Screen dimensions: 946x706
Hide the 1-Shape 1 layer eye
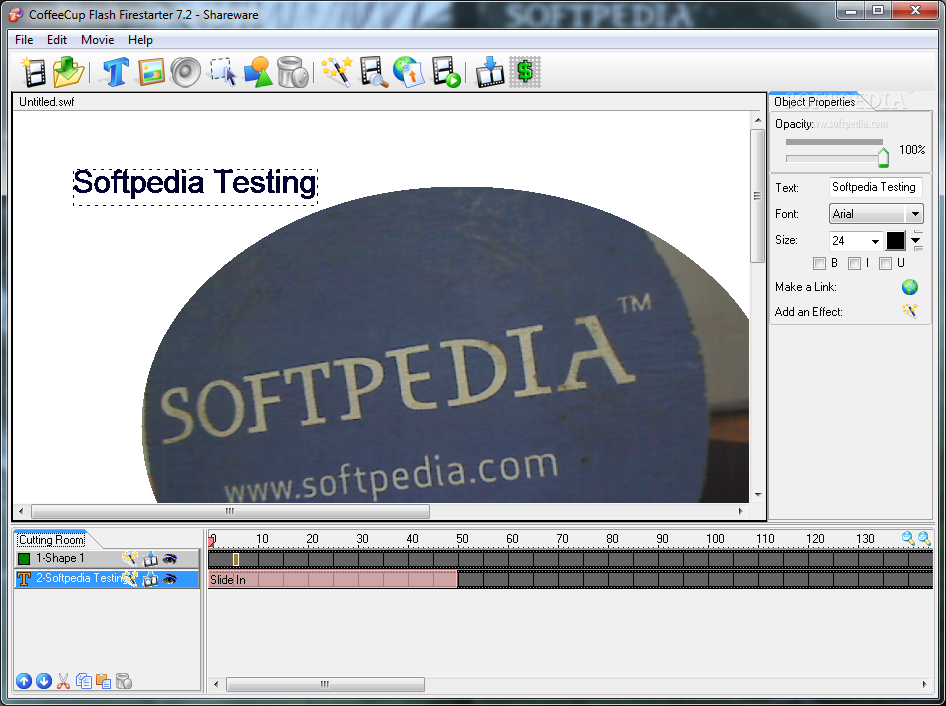tap(170, 559)
